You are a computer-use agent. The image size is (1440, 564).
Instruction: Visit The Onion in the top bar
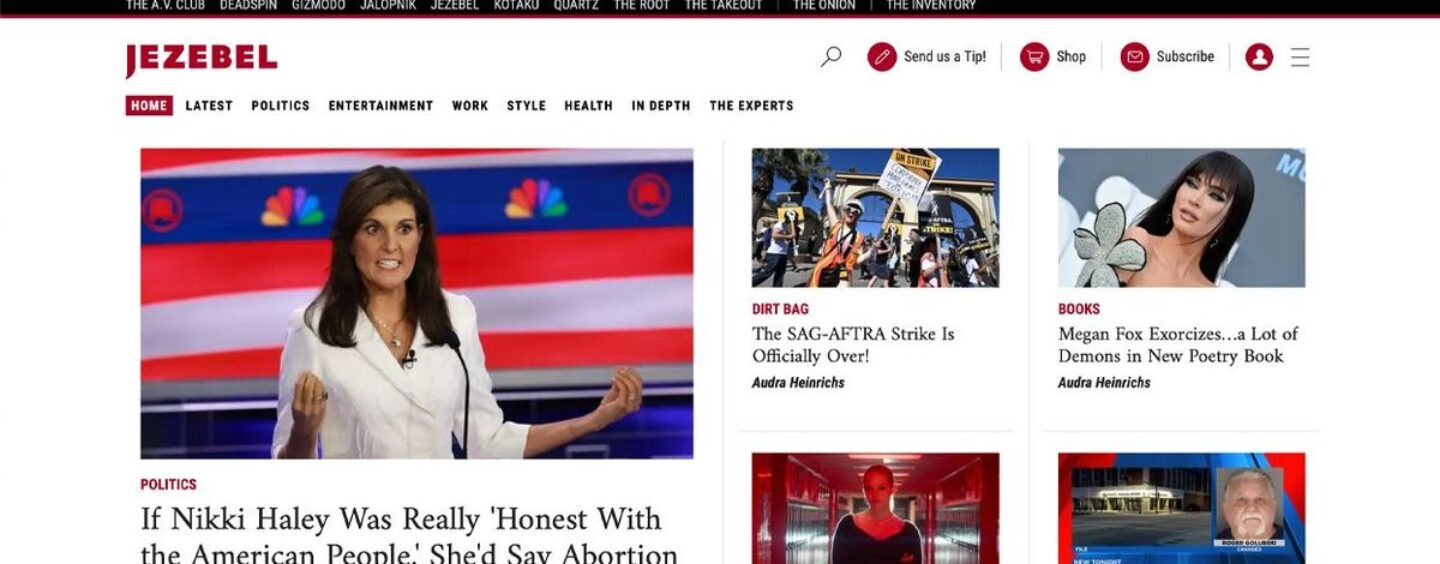(824, 5)
